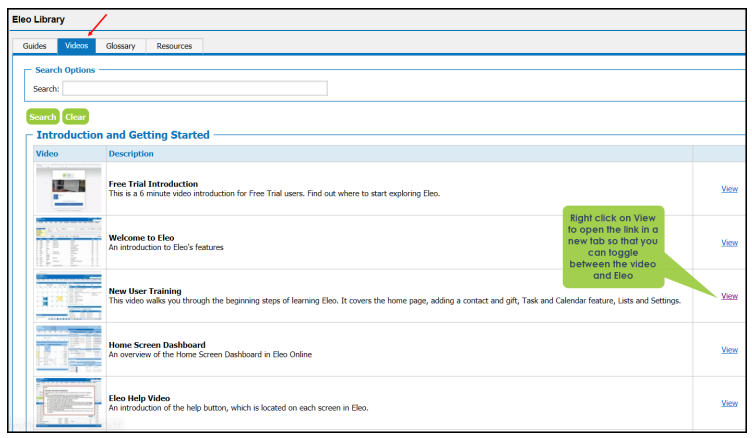Select the Eleo Help Video title text
The width and height of the screenshot is (752, 438).
click(x=139, y=398)
